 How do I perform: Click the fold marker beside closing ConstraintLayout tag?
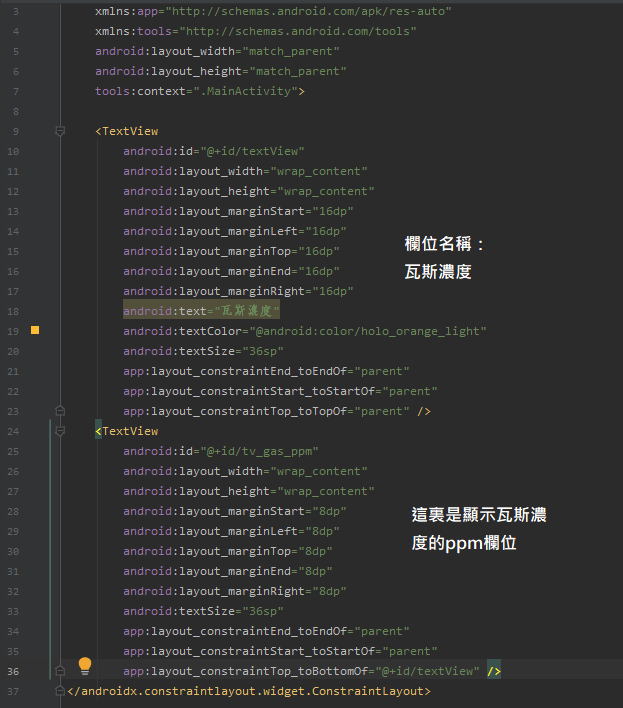[x=60, y=691]
